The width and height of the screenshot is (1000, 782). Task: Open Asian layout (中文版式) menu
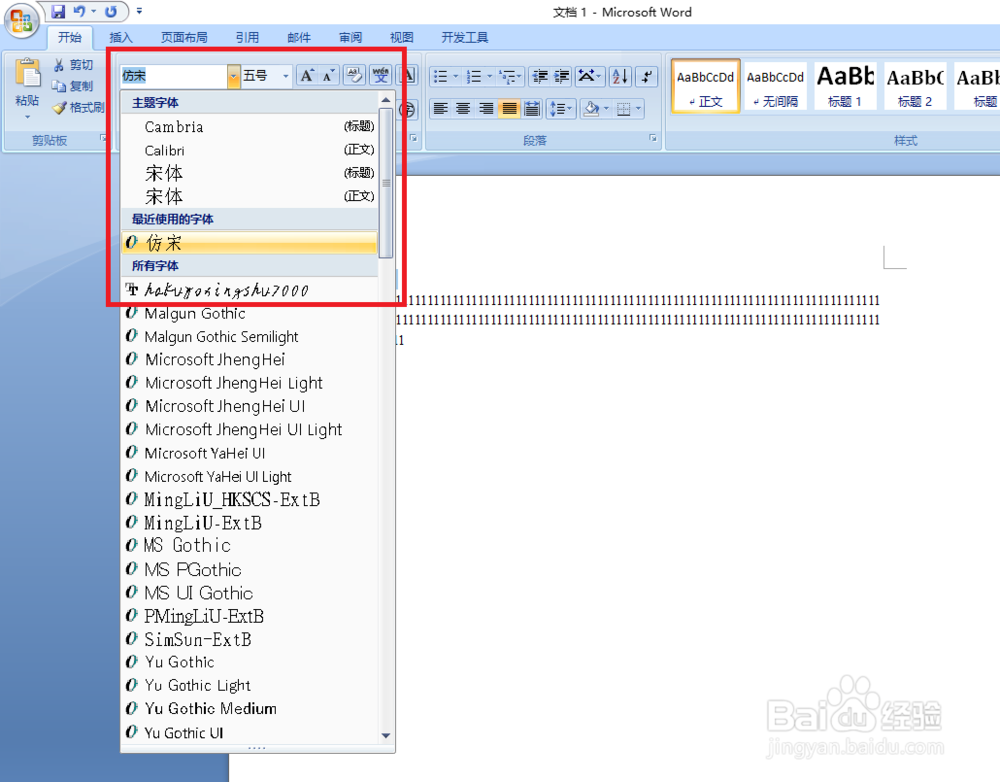(x=589, y=77)
